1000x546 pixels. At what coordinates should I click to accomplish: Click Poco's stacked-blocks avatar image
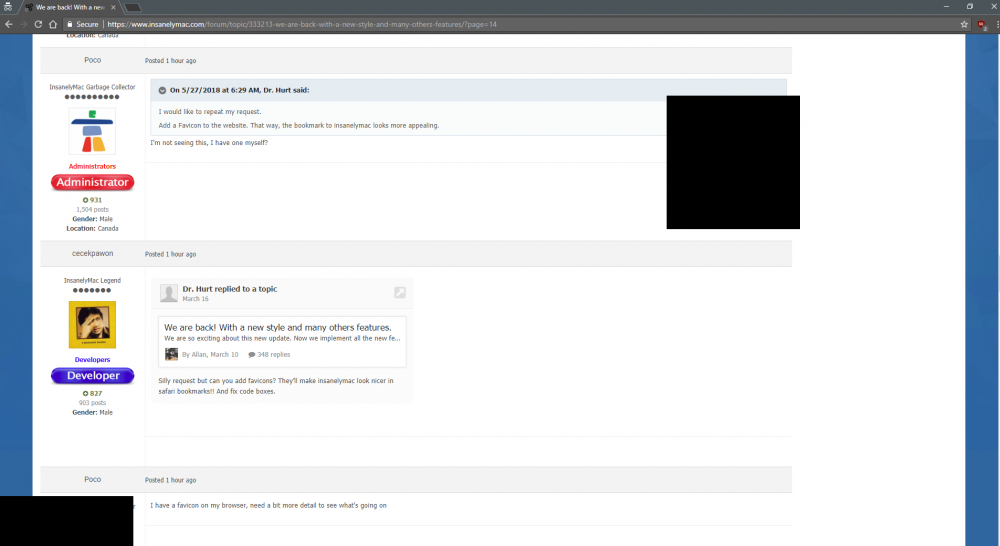(x=92, y=131)
